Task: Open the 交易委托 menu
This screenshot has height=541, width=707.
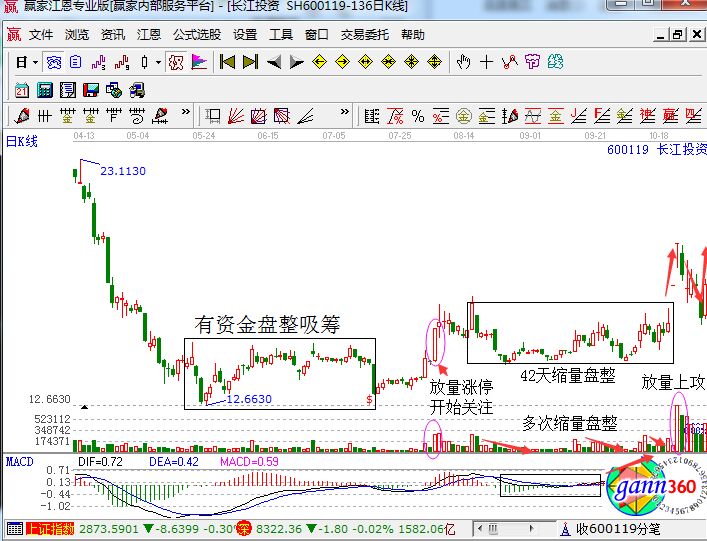Action: click(366, 34)
